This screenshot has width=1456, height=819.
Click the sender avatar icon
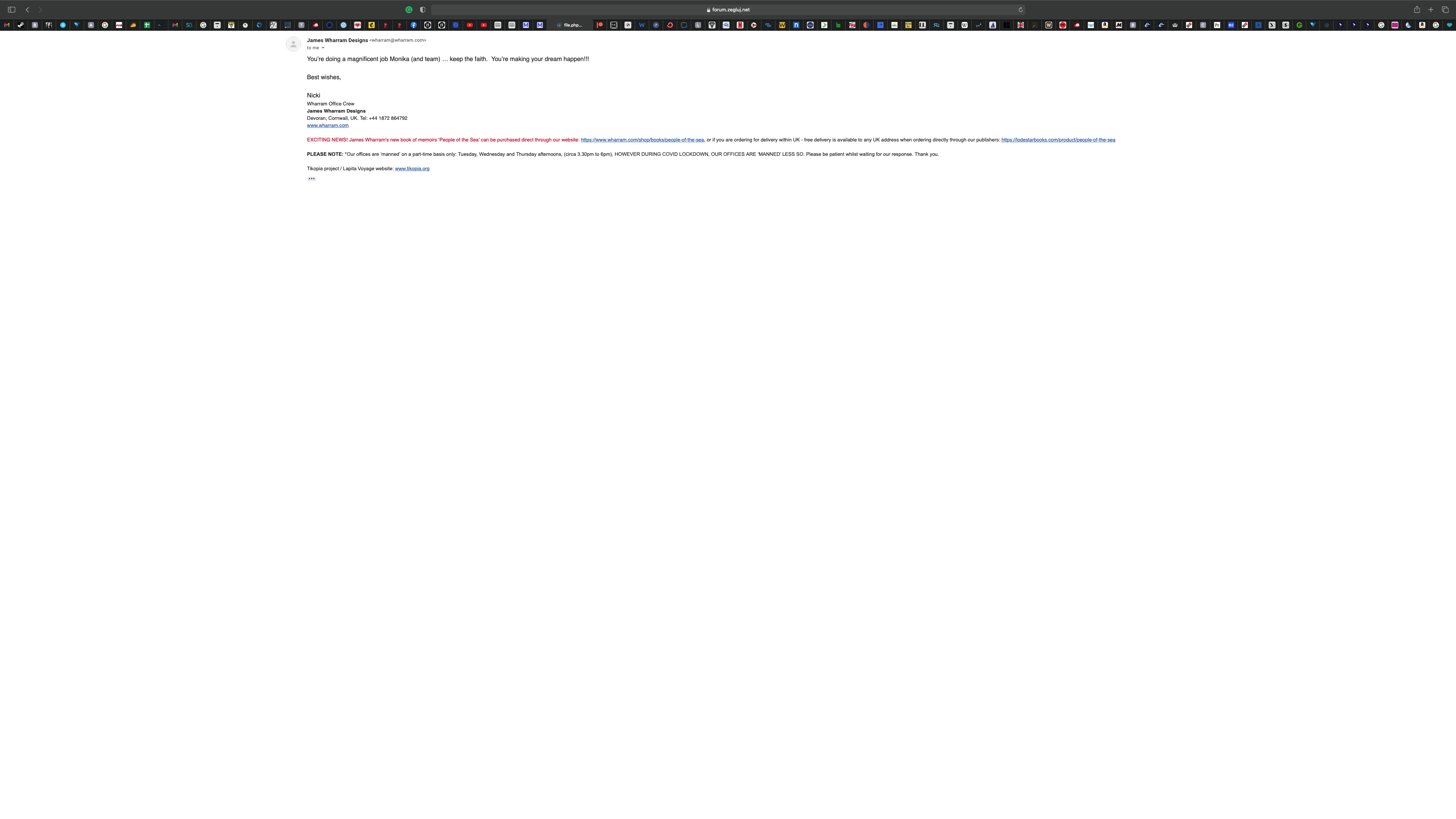coord(293,44)
